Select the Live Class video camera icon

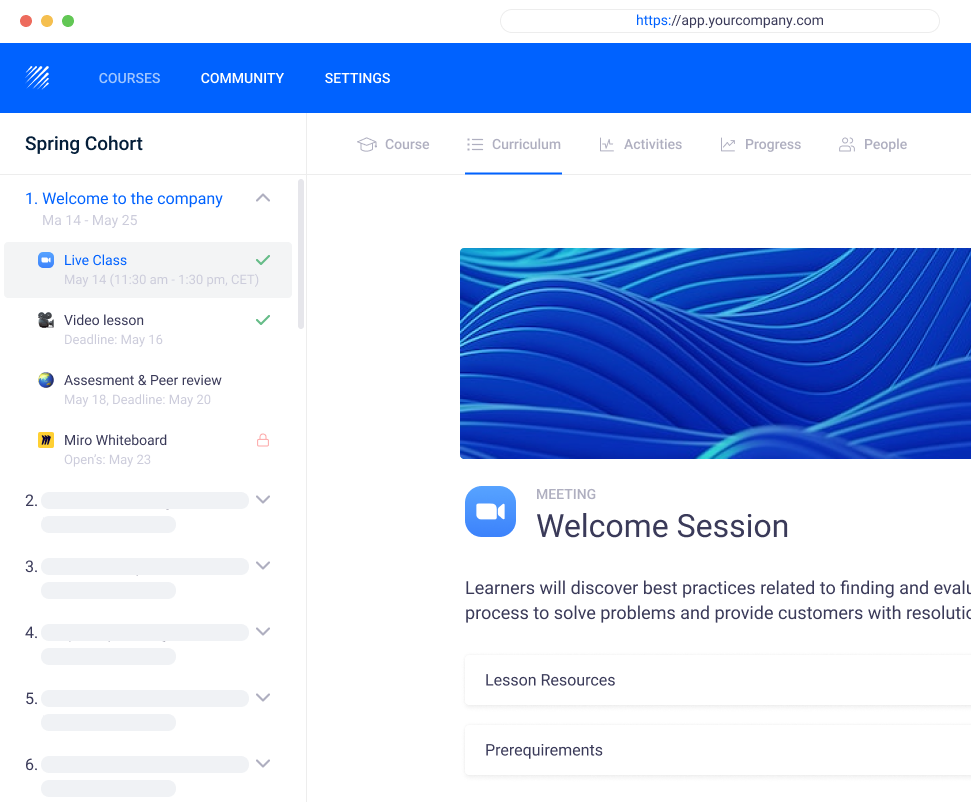coord(46,260)
